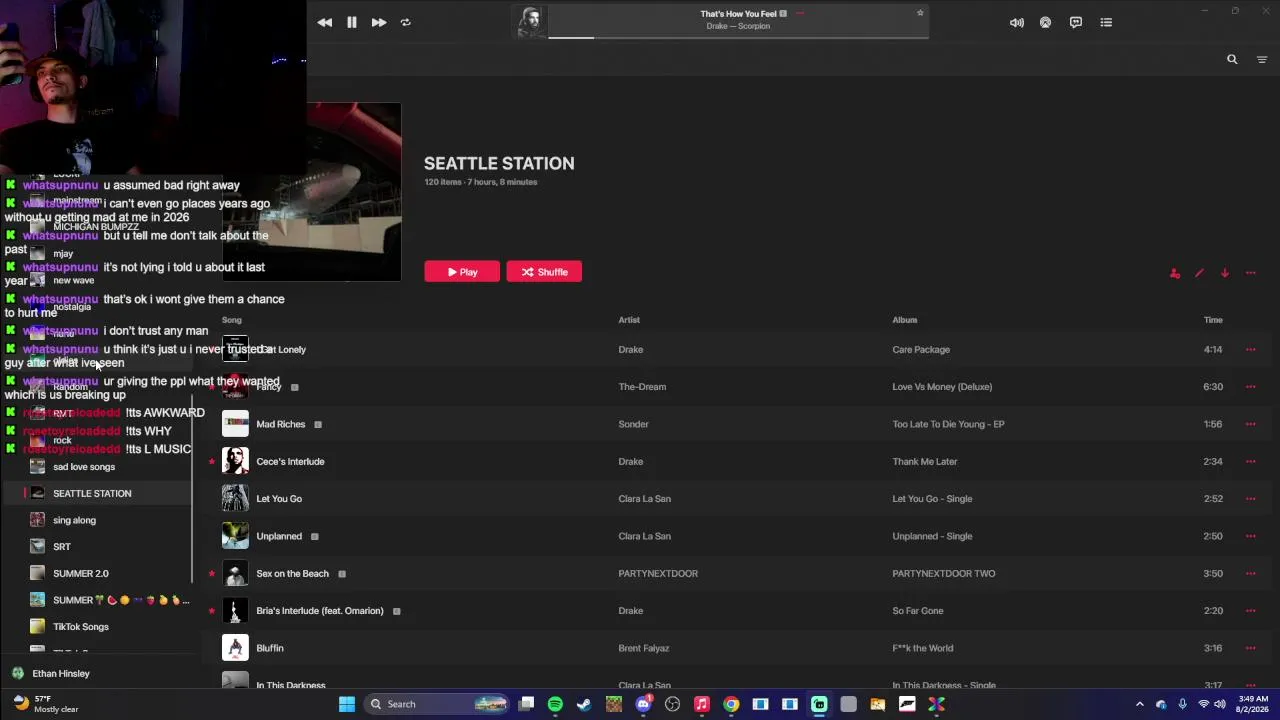Open album PARTYNEXTDOOR TWO
Viewport: 1280px width, 720px height.
pyautogui.click(x=943, y=574)
